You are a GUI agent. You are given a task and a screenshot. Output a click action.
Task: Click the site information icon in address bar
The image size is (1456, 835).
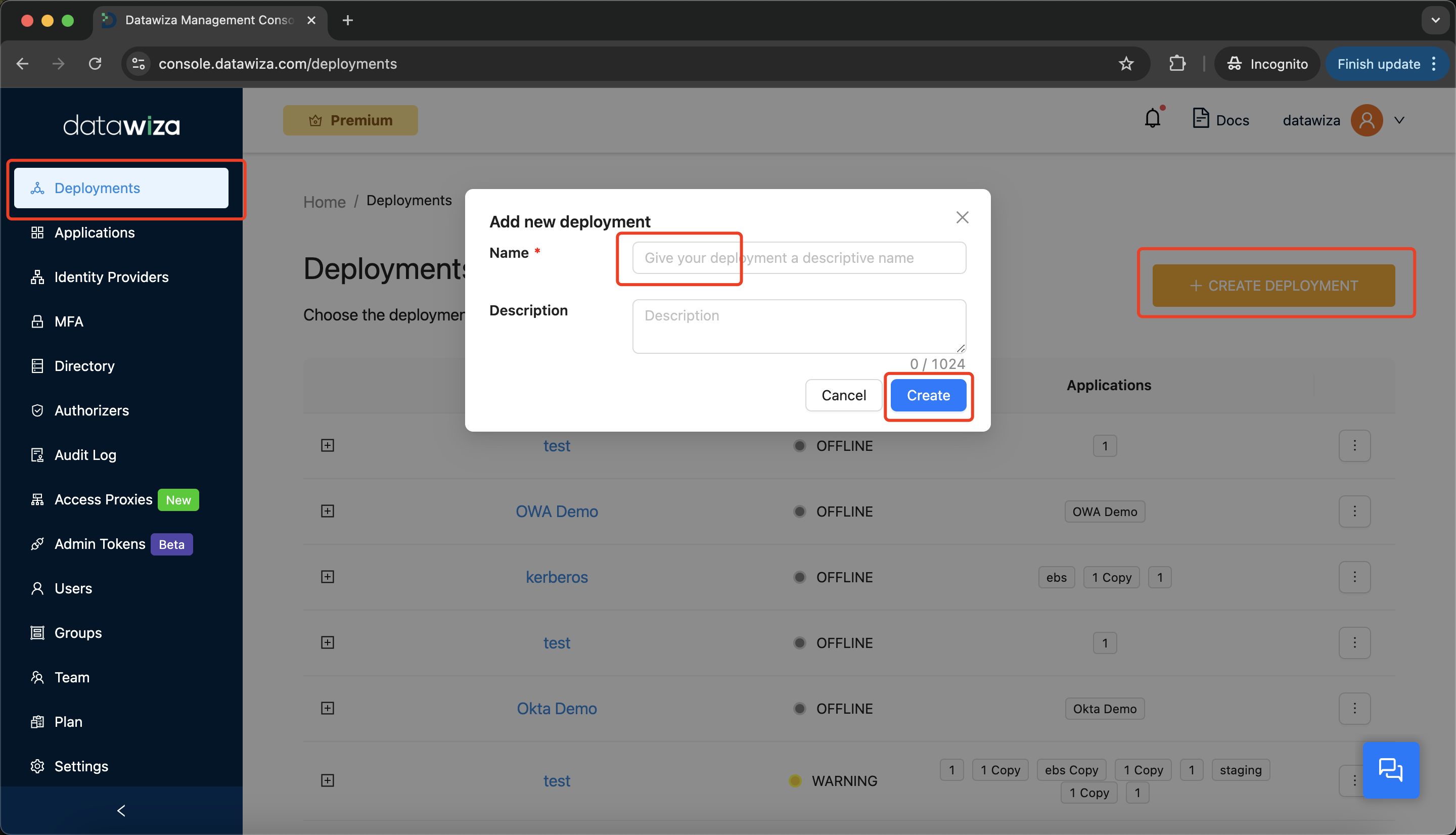click(138, 64)
